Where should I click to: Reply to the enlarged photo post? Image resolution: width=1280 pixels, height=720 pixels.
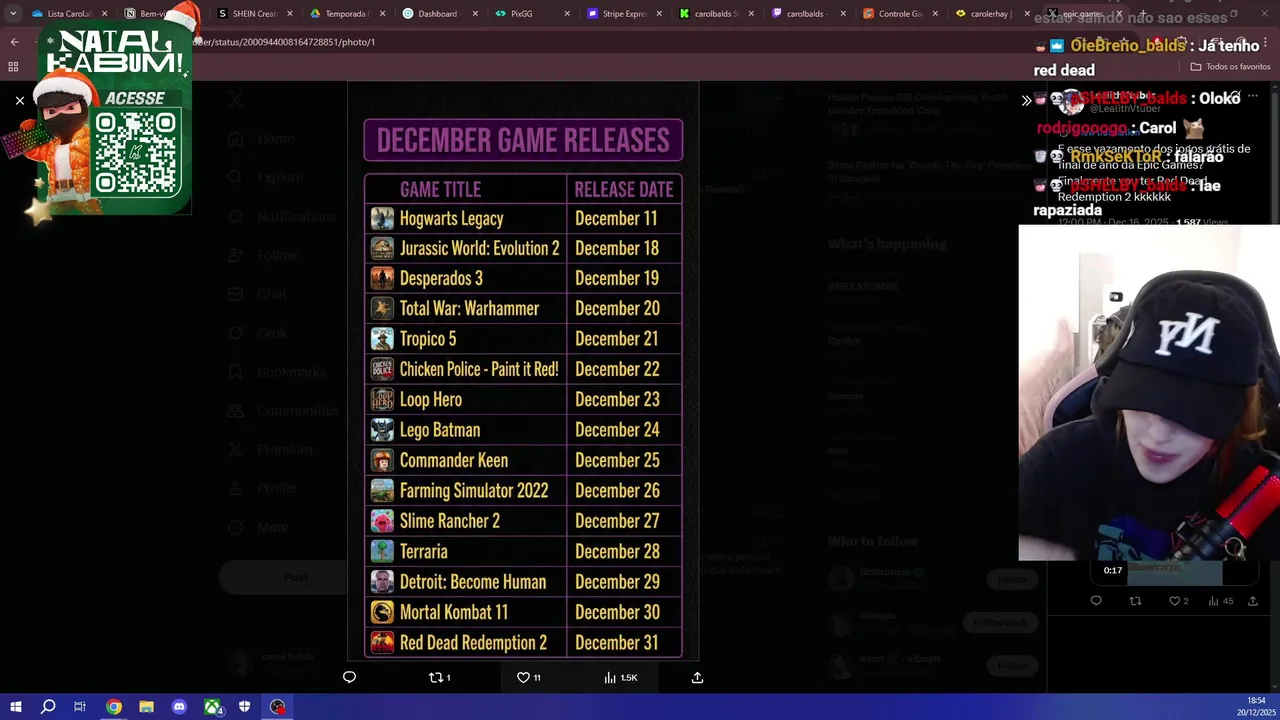coord(349,677)
